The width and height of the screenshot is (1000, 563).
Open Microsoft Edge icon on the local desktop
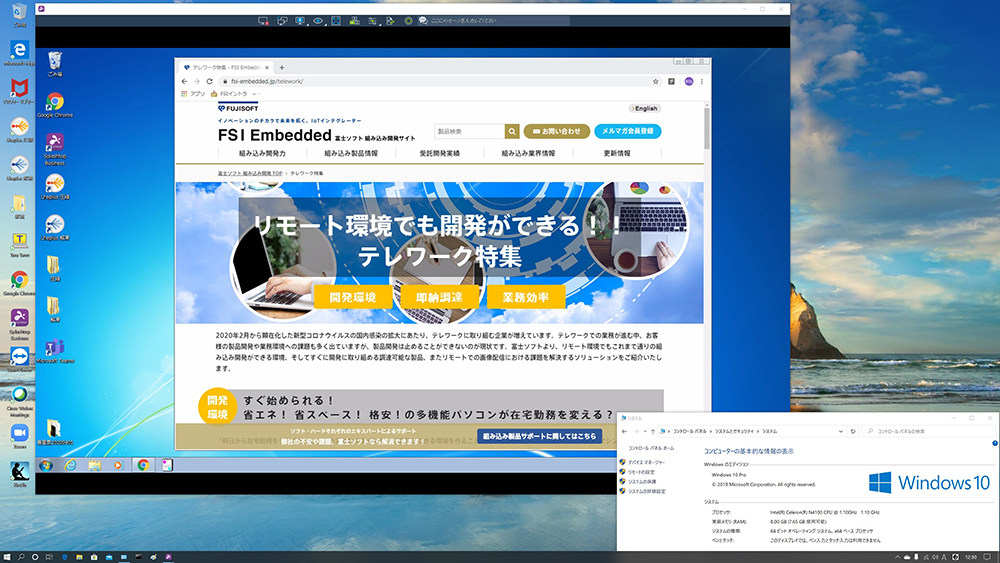point(19,54)
